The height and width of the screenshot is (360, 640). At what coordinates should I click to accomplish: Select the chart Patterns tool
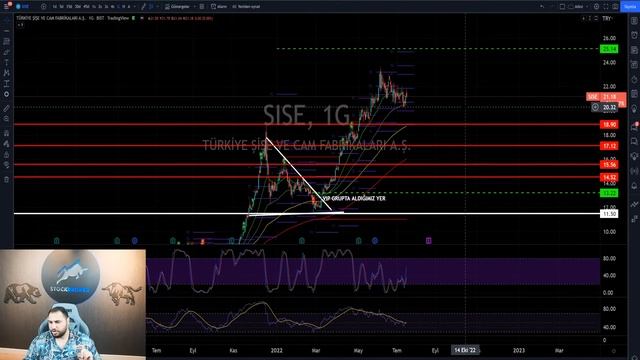(x=7, y=73)
